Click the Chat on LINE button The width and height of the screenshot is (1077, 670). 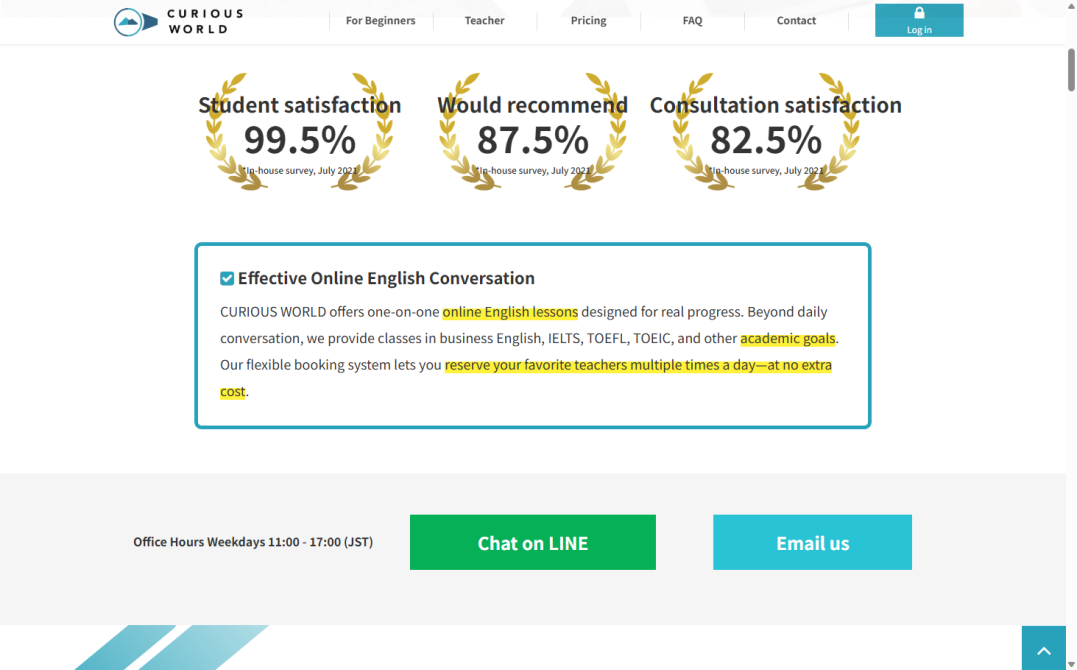coord(533,542)
